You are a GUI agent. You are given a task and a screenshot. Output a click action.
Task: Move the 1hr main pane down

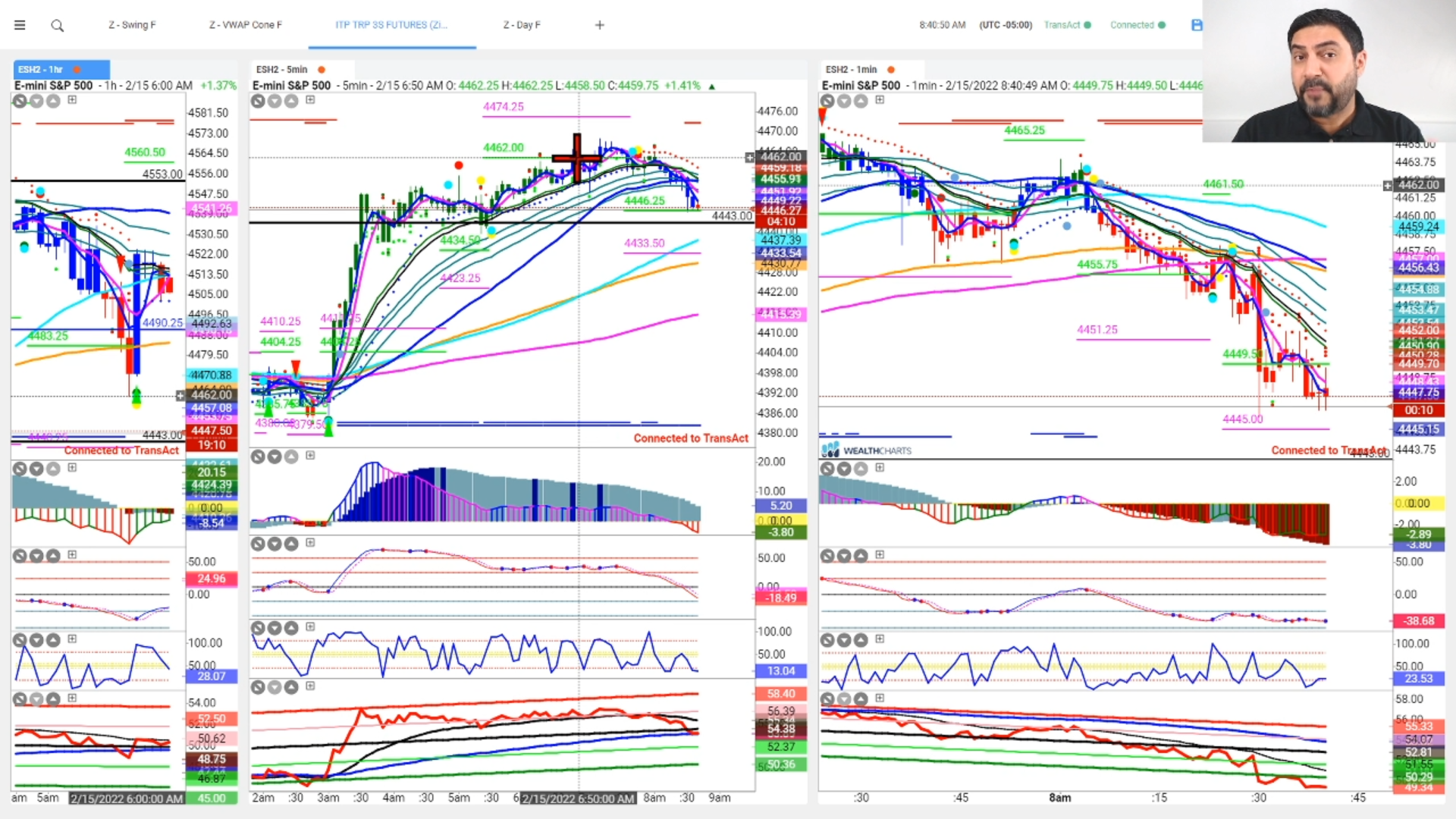coord(36,101)
